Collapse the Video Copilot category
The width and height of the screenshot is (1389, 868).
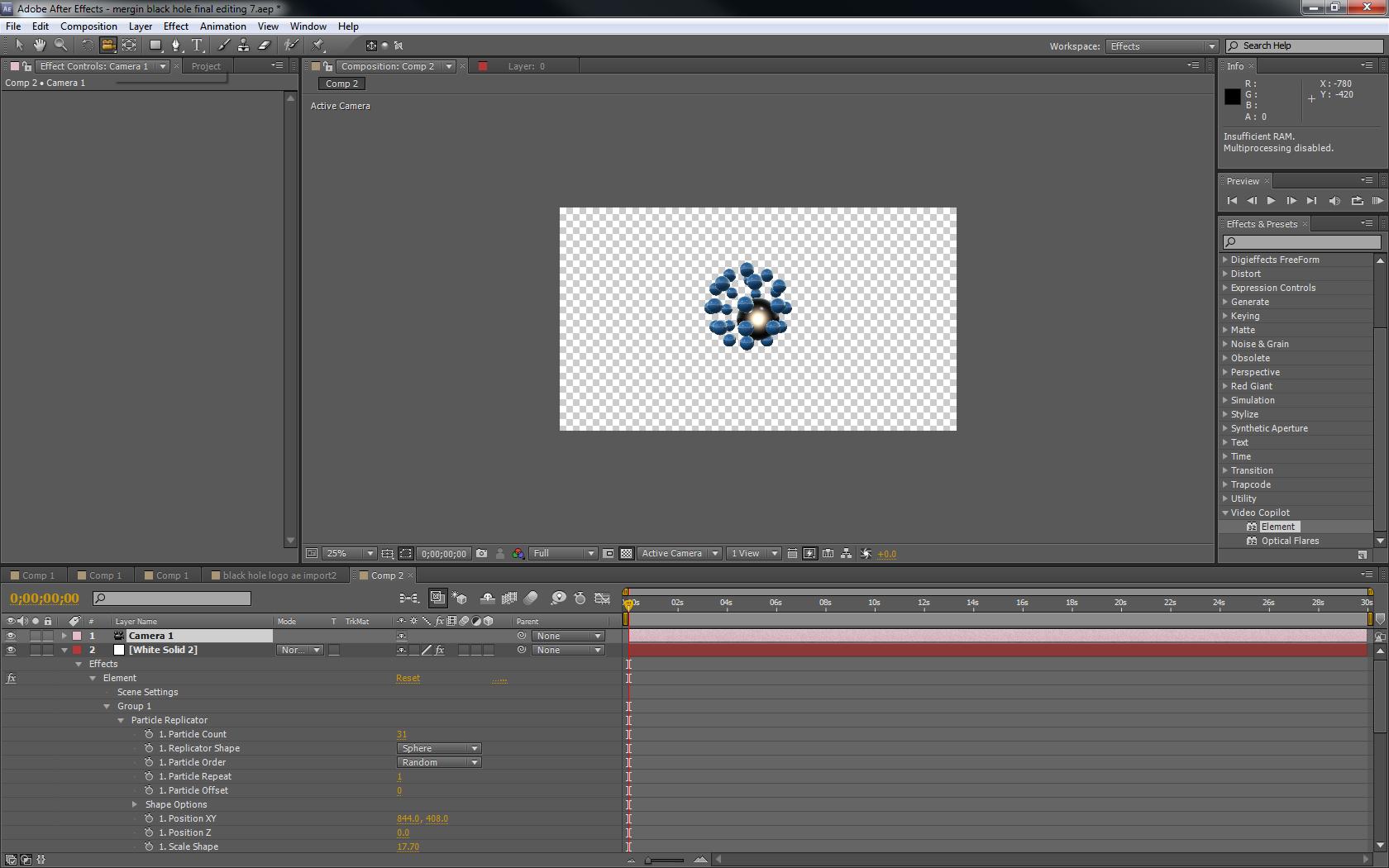pos(1225,513)
